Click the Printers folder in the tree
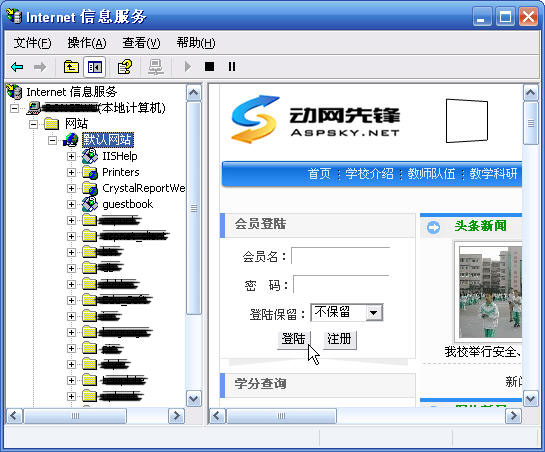Image resolution: width=545 pixels, height=452 pixels. point(120,172)
